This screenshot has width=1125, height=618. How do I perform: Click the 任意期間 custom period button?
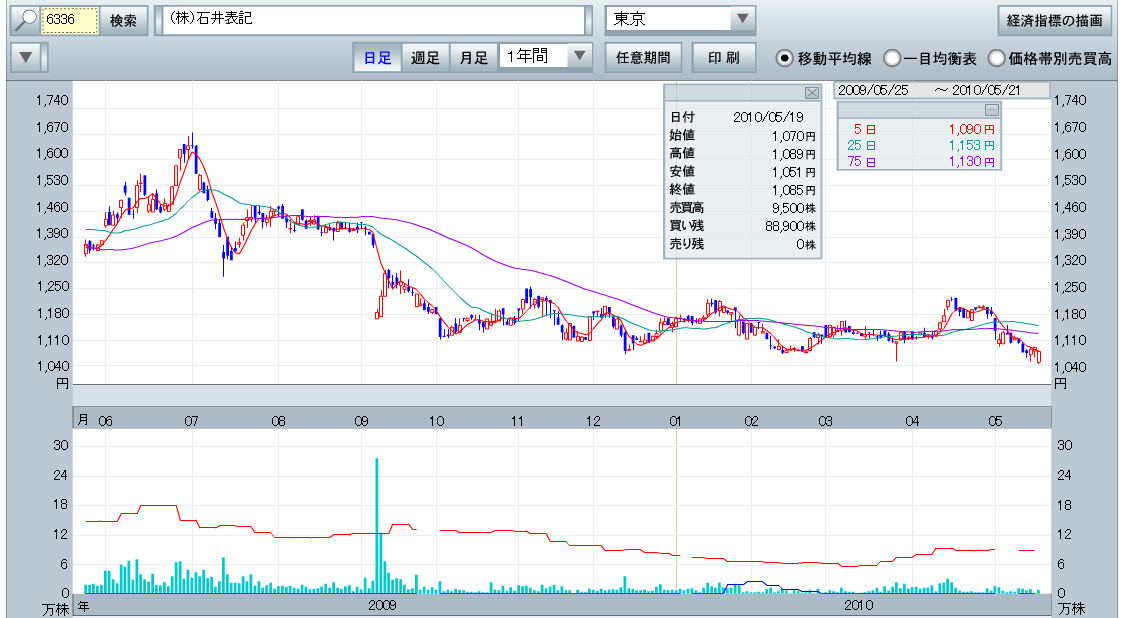(643, 57)
